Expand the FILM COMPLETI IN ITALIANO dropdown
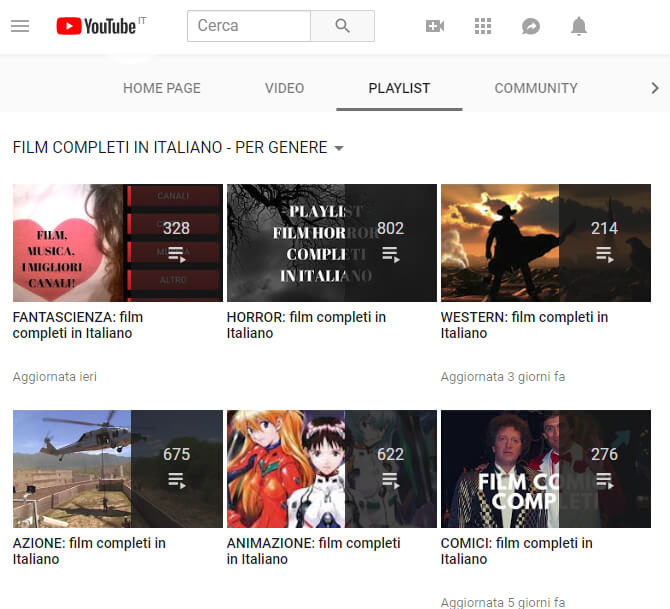The image size is (670, 609). [178, 147]
